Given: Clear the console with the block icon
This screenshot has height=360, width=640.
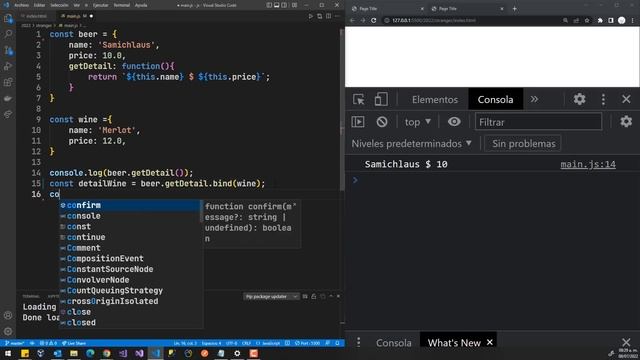Looking at the screenshot, I should (x=382, y=122).
